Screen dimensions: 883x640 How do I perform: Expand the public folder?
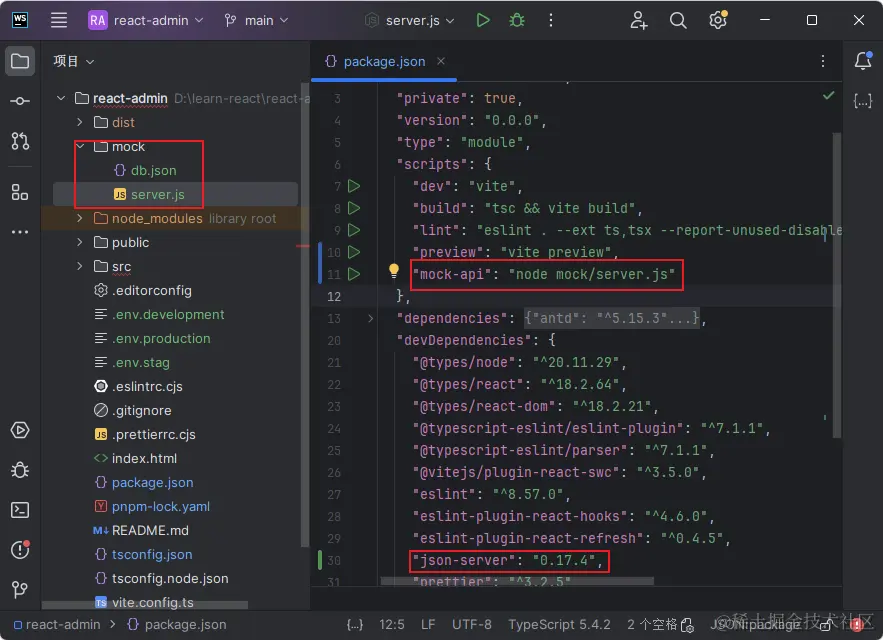click(x=79, y=242)
